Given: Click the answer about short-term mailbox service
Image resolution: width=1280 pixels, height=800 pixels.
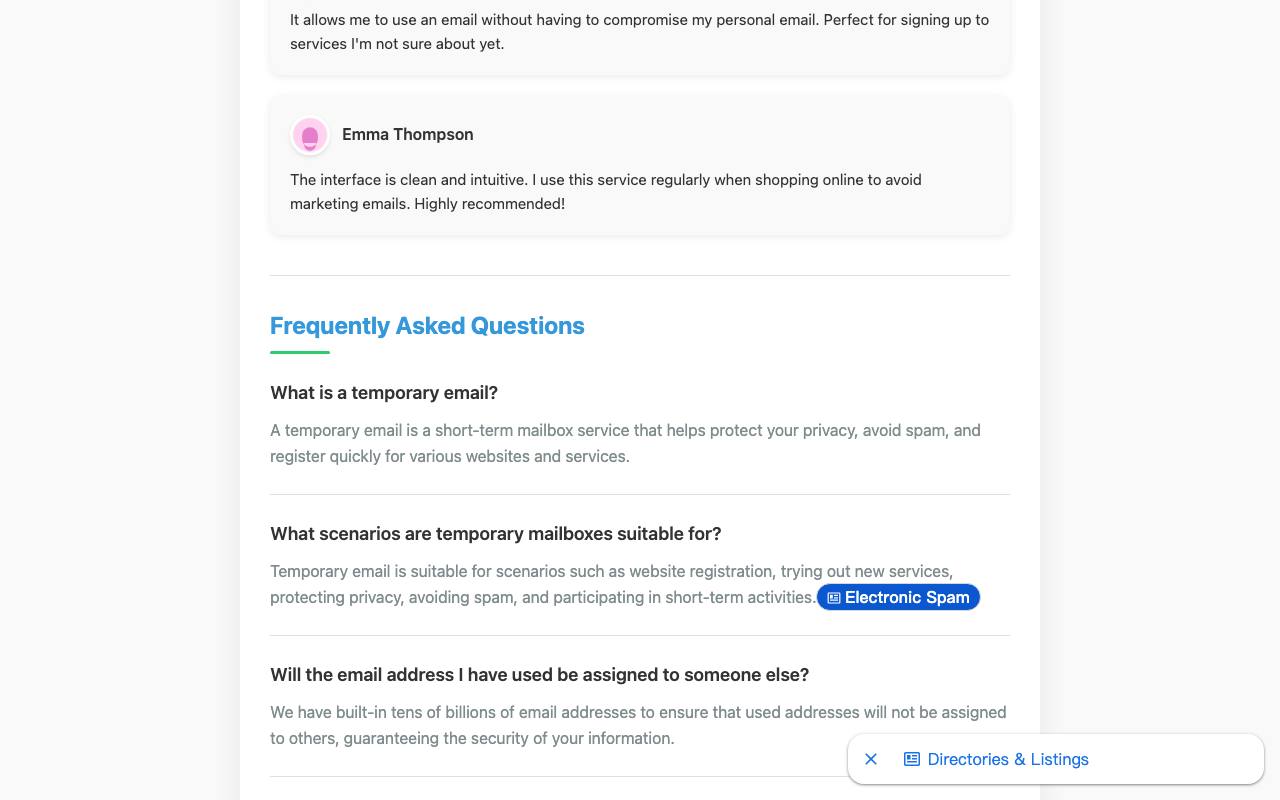Looking at the screenshot, I should click(x=625, y=443).
